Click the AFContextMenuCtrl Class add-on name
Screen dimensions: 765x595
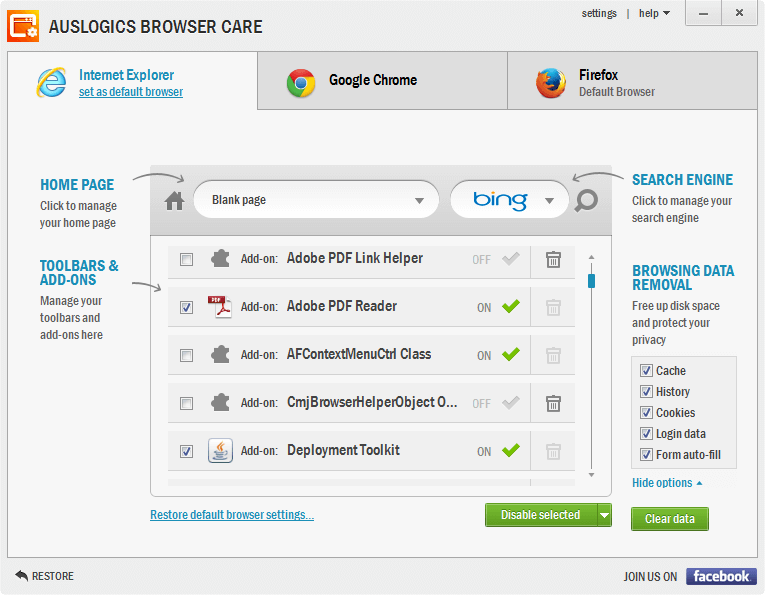pyautogui.click(x=359, y=354)
